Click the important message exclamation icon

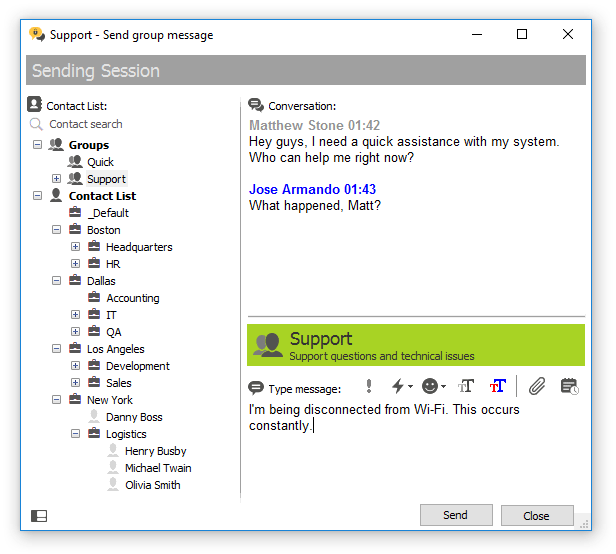[368, 387]
